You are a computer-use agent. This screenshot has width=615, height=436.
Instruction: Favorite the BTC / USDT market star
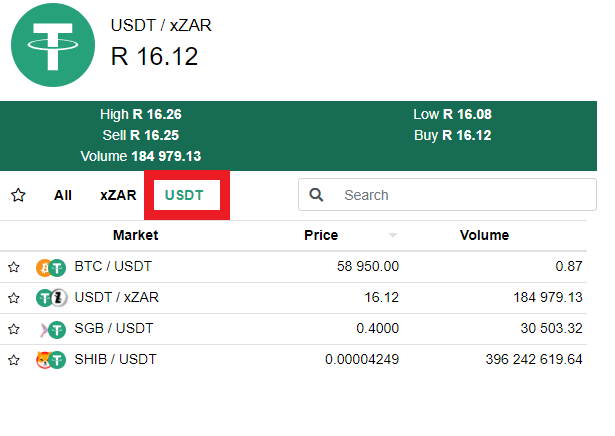(14, 267)
